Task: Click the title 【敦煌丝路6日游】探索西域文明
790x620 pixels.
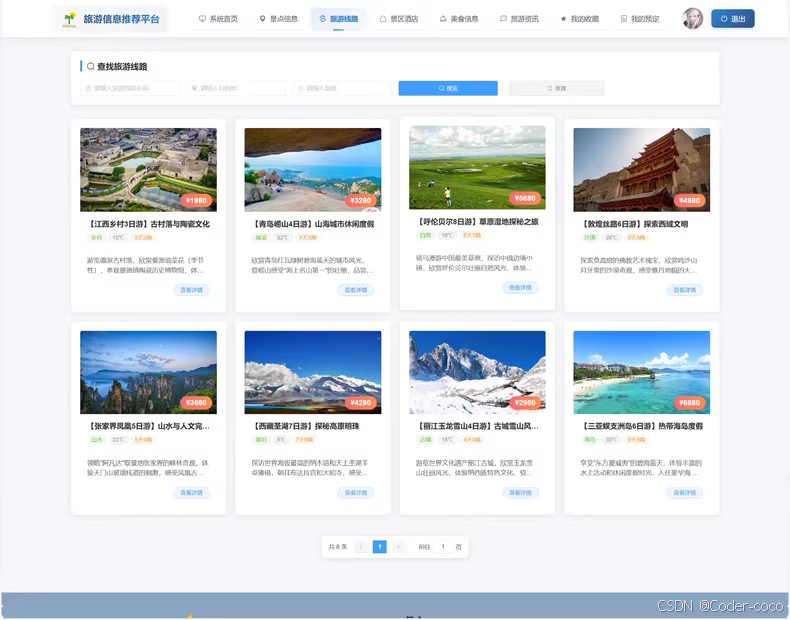Action: click(x=634, y=224)
